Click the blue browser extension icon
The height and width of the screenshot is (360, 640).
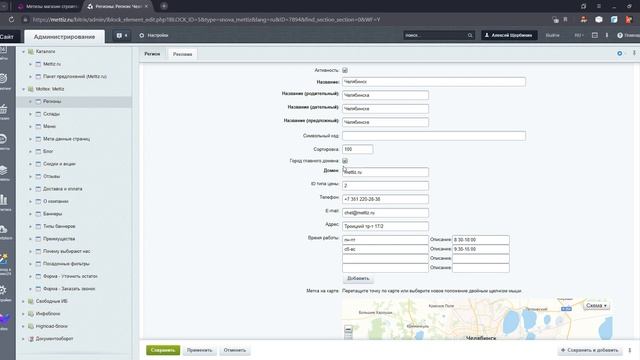tap(614, 19)
